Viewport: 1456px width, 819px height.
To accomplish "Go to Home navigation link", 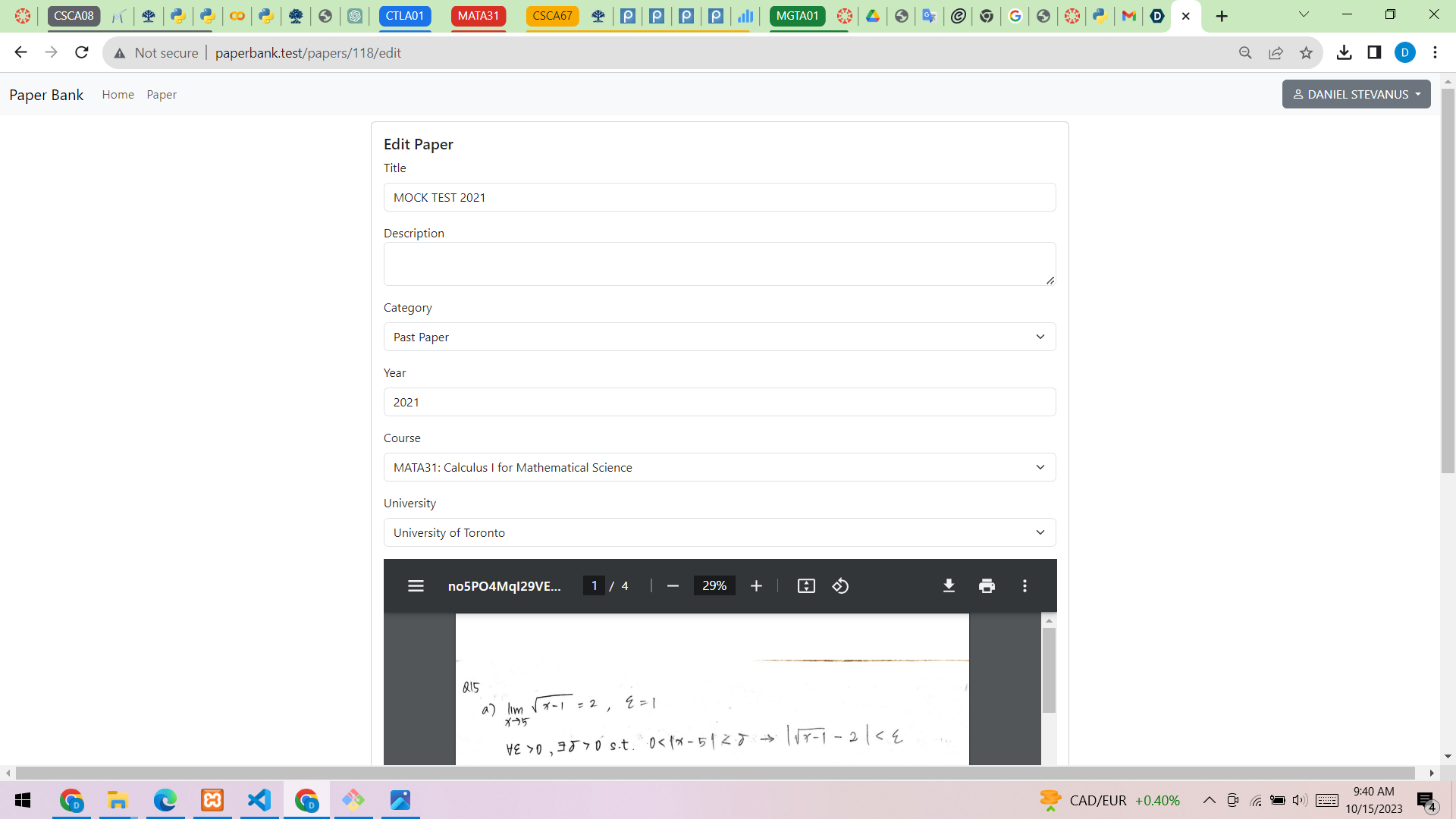I will pyautogui.click(x=118, y=95).
